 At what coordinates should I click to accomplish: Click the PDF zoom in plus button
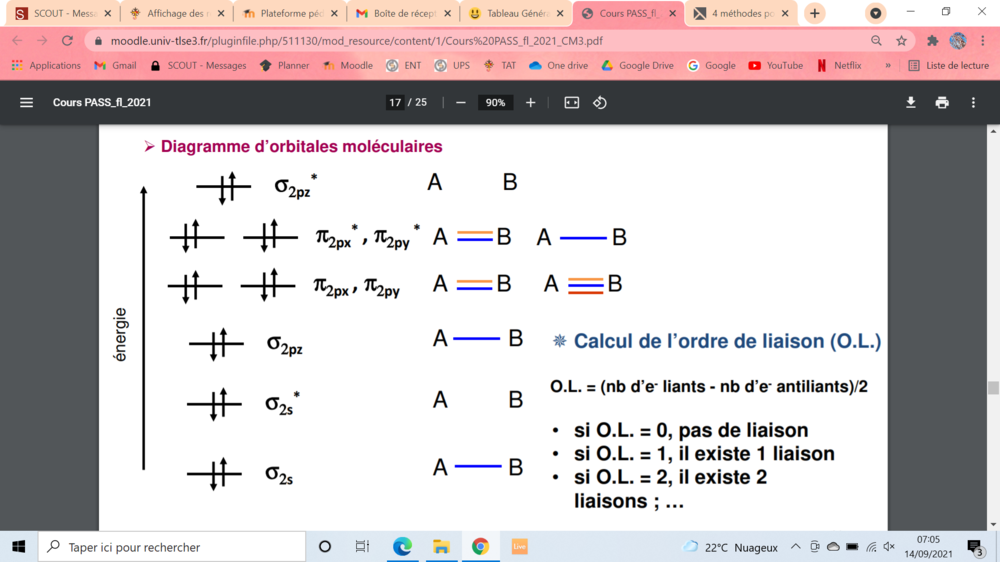(531, 102)
